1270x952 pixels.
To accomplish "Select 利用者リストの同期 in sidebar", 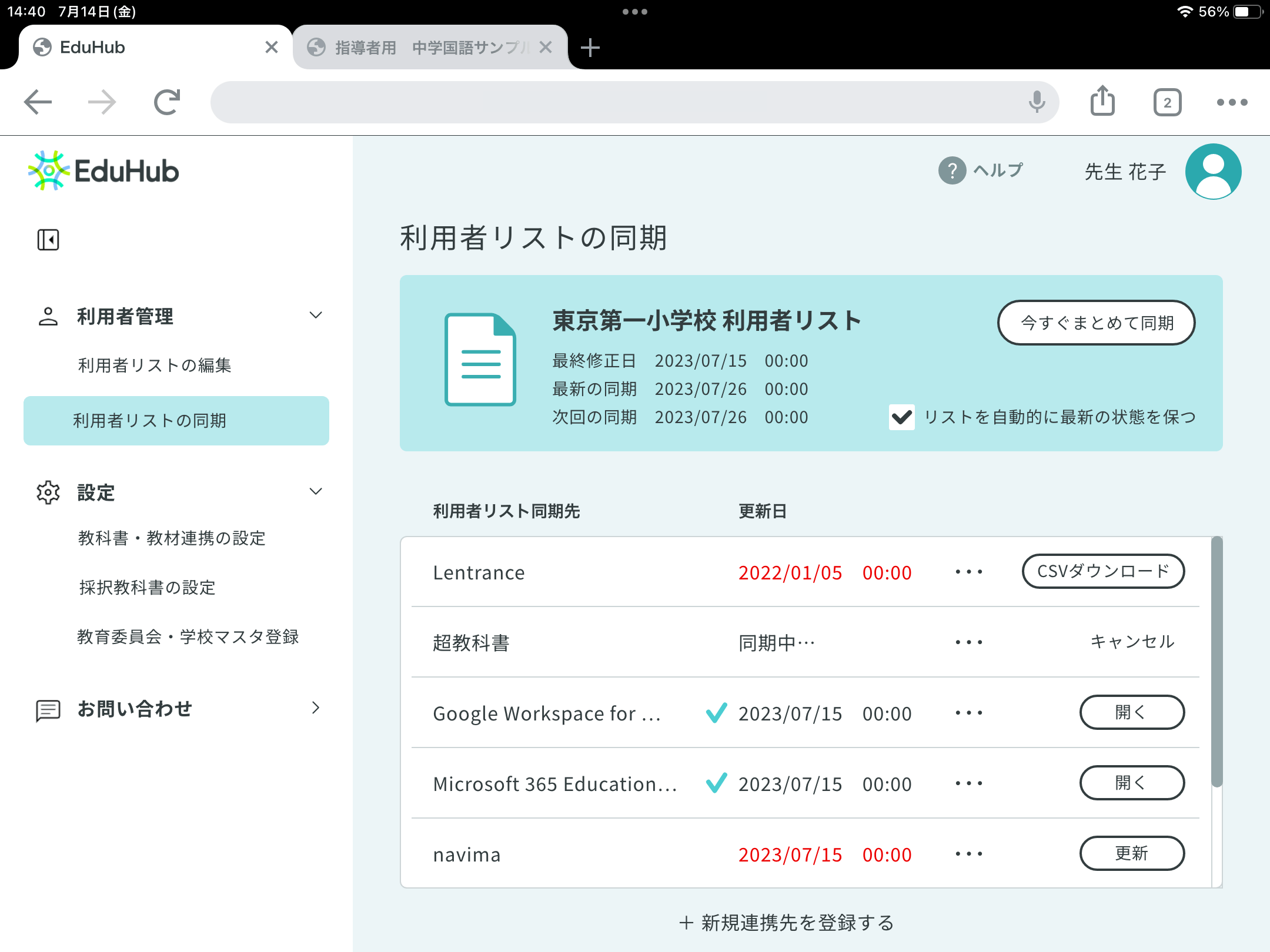I will point(176,421).
